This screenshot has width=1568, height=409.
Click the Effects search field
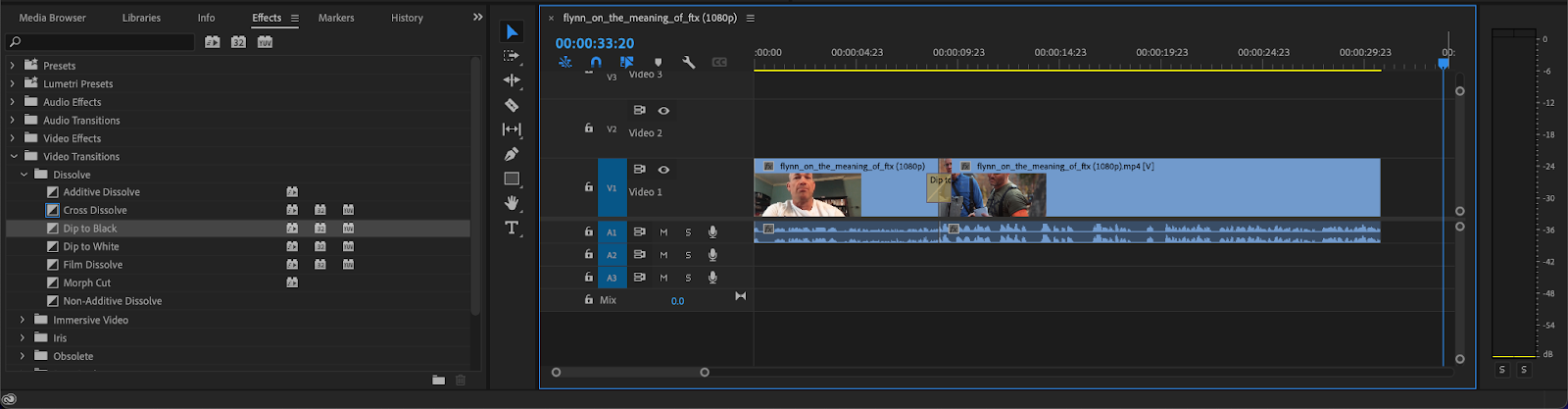point(101,42)
